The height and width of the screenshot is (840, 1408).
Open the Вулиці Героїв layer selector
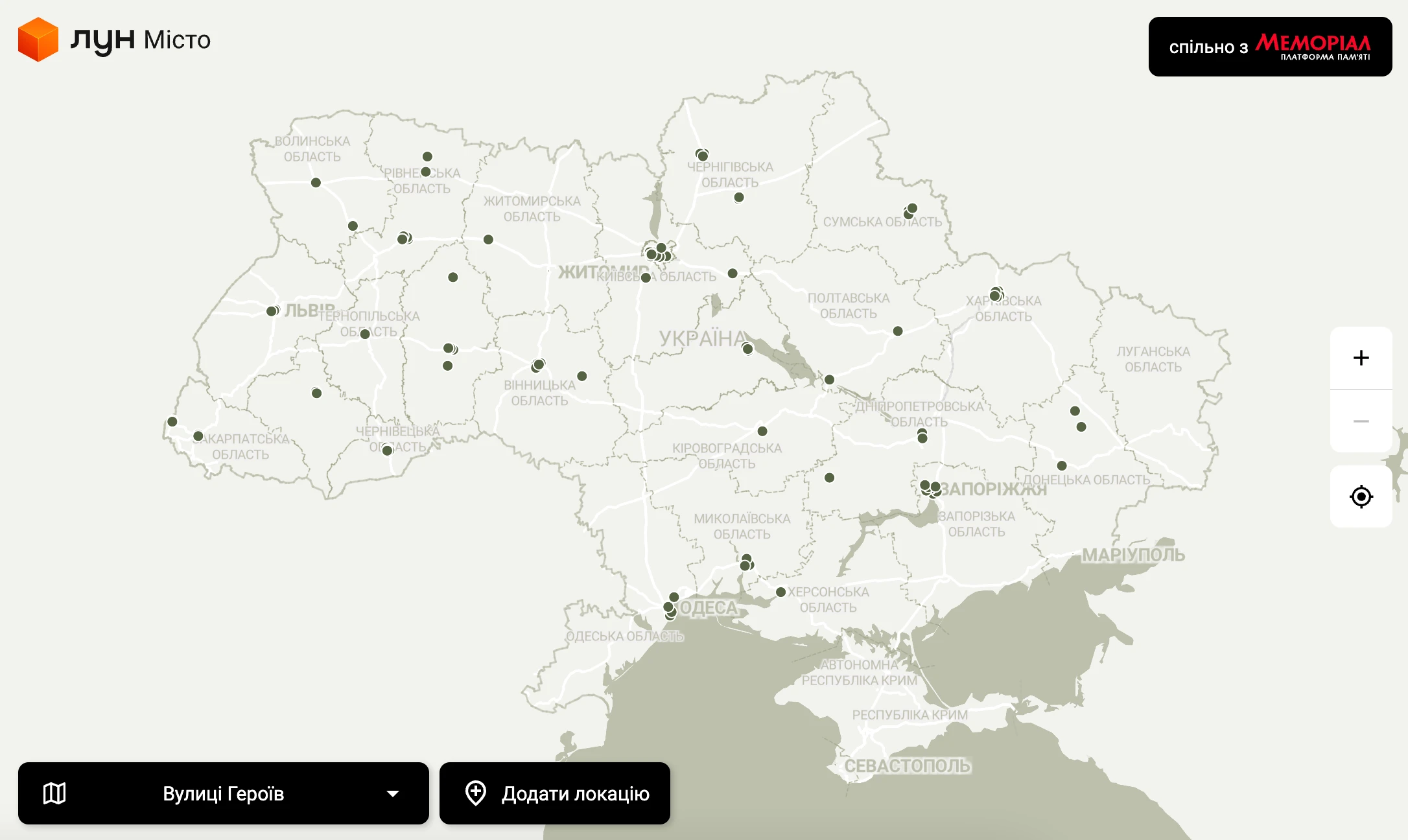coord(223,793)
